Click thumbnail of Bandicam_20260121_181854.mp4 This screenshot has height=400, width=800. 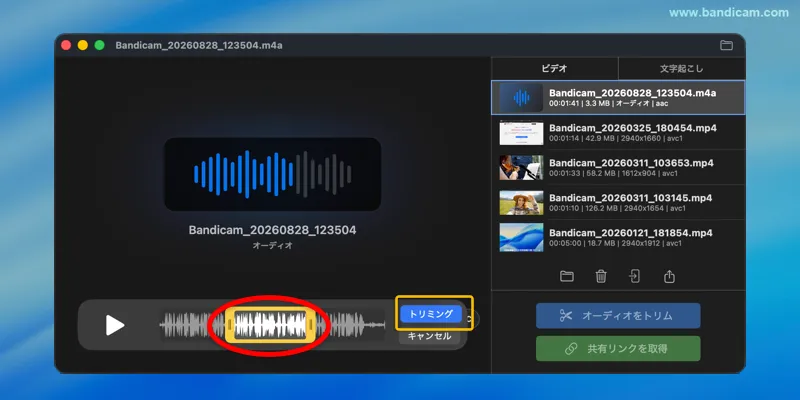(x=521, y=237)
